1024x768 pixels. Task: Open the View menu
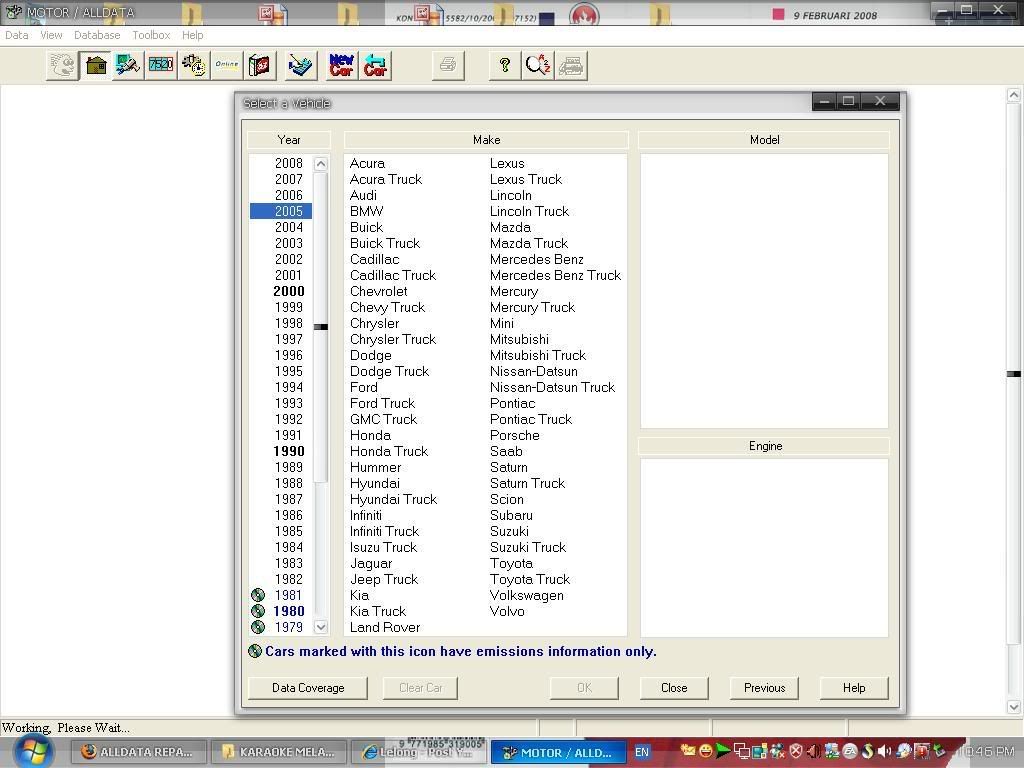click(x=51, y=35)
